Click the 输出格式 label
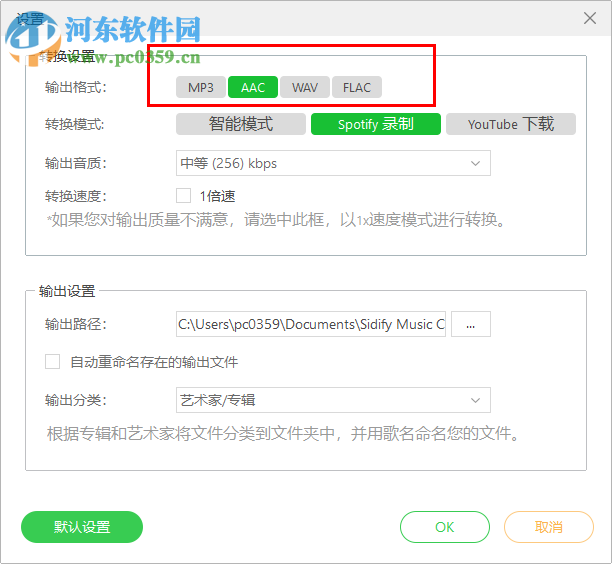The image size is (612, 564). (x=76, y=87)
